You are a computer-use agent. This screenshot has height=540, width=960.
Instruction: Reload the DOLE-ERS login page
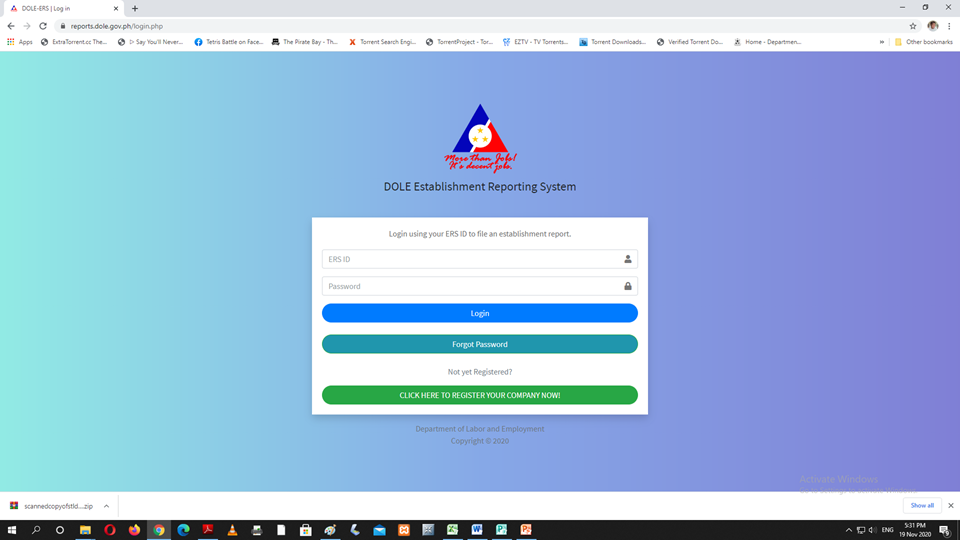click(43, 26)
